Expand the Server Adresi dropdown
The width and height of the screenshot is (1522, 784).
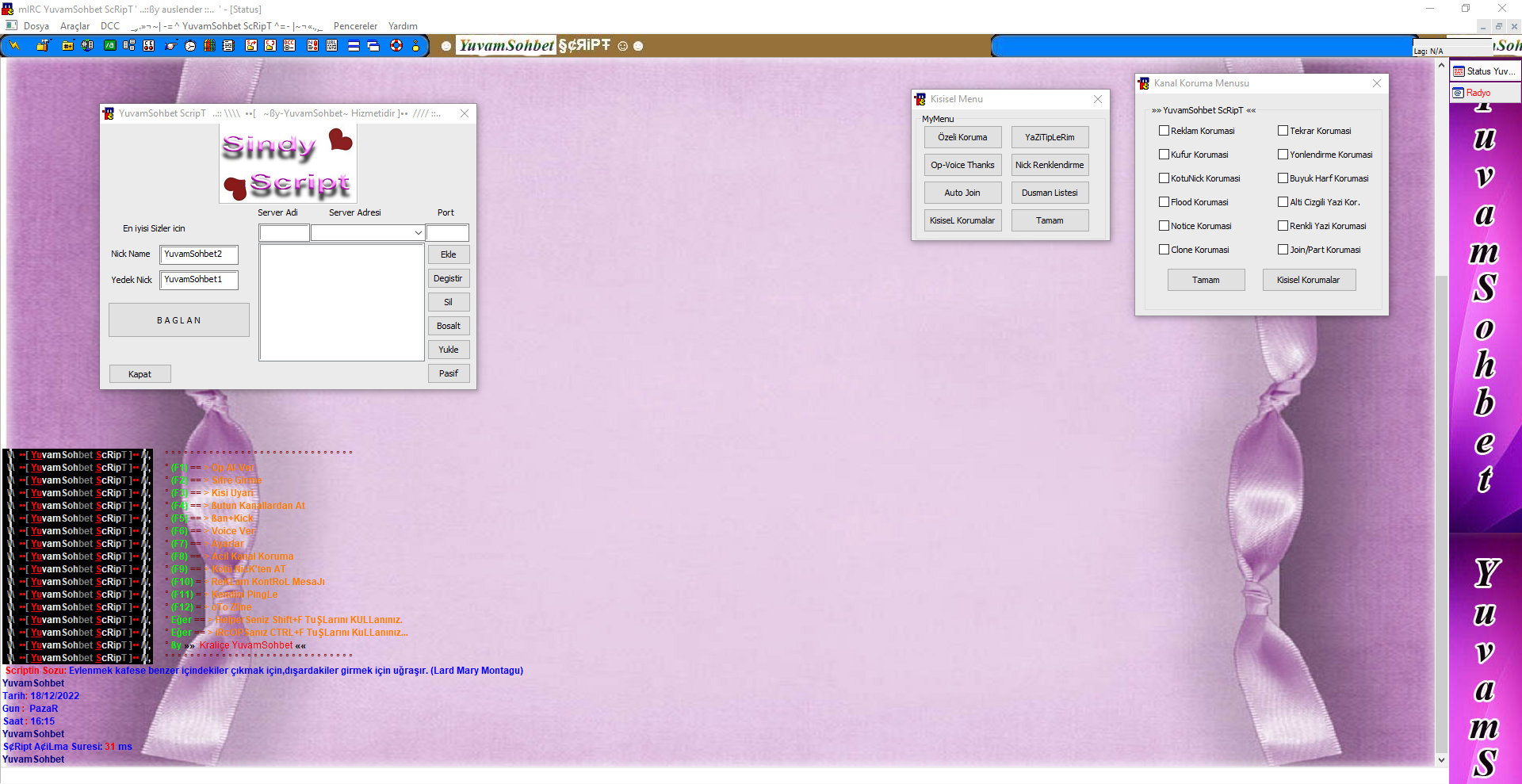[x=418, y=233]
